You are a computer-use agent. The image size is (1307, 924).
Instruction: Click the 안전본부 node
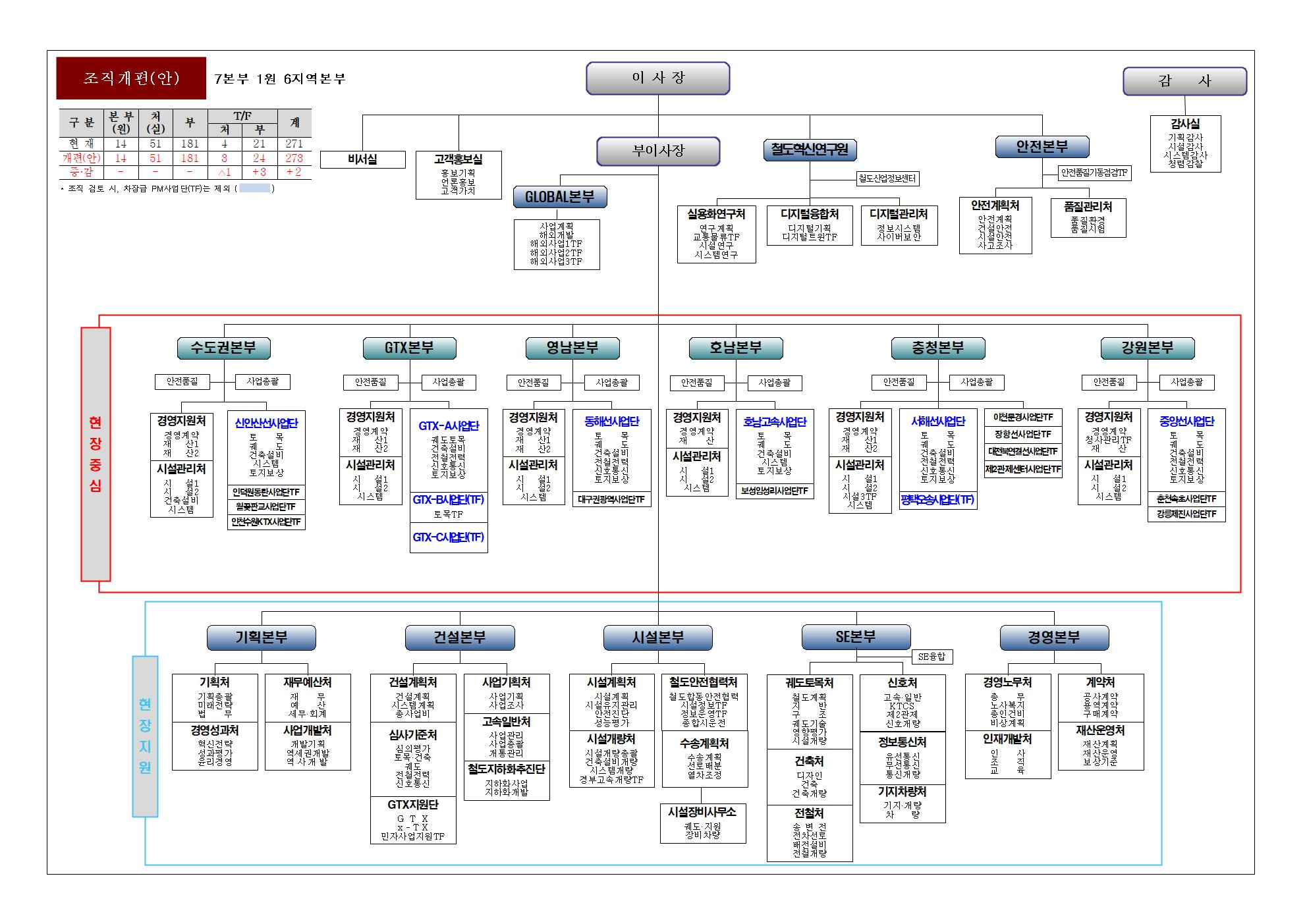1042,146
